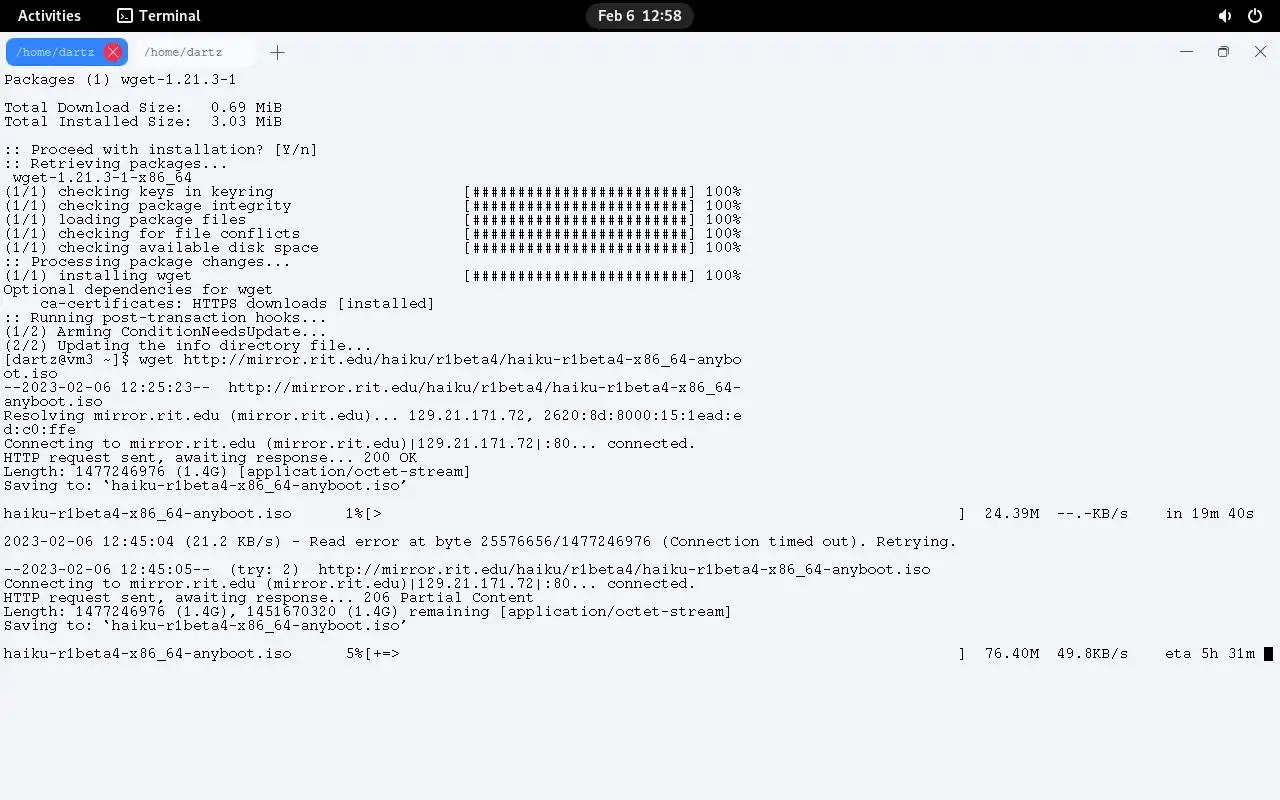Maximize or restore the terminal window
The width and height of the screenshot is (1280, 800).
click(x=1223, y=52)
